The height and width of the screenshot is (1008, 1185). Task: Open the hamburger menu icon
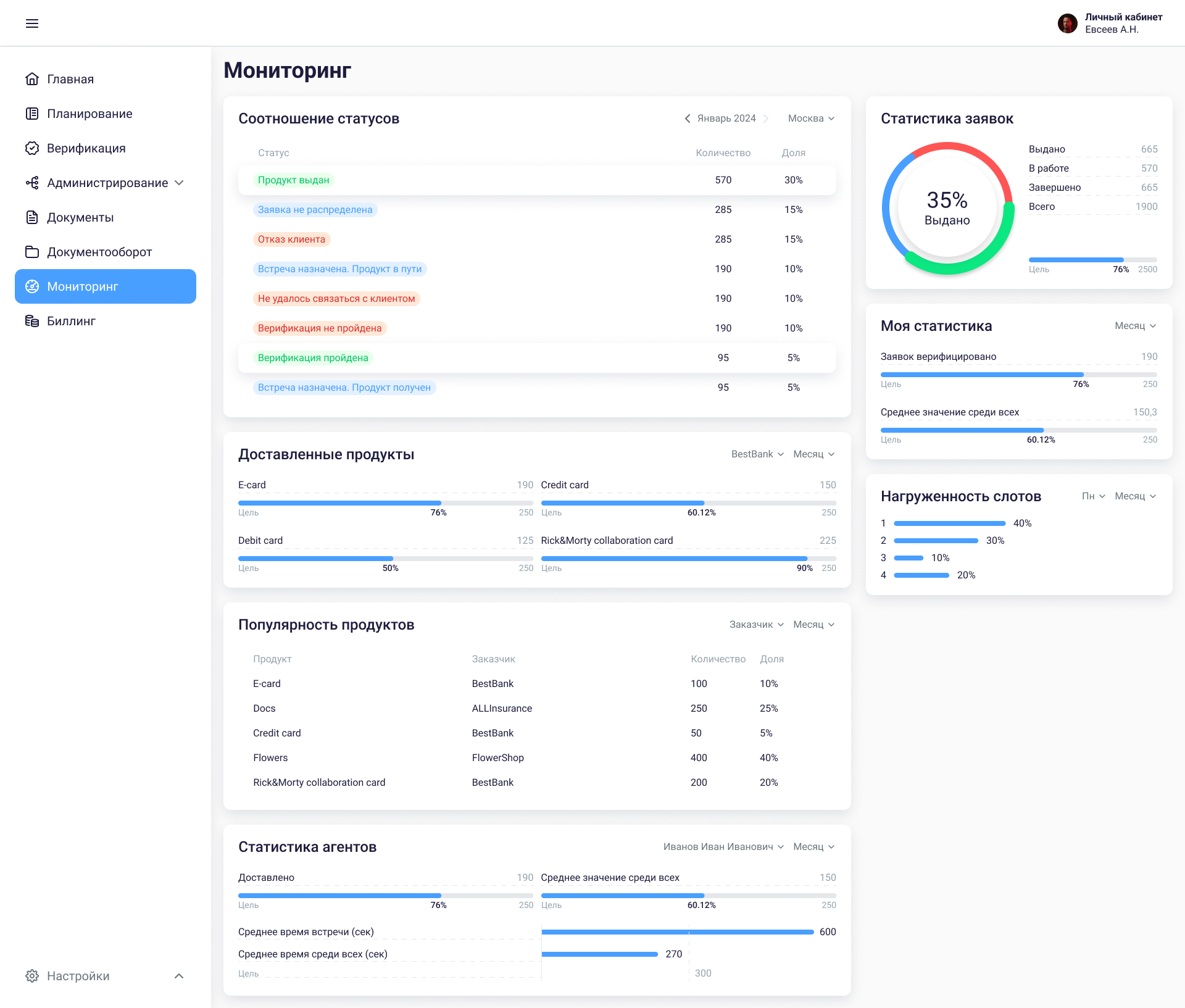pyautogui.click(x=32, y=23)
